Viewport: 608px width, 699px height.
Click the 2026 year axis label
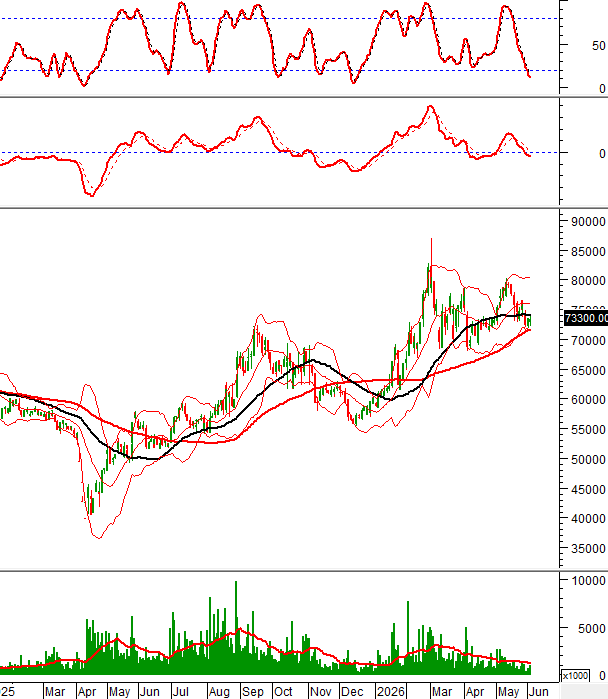click(390, 691)
